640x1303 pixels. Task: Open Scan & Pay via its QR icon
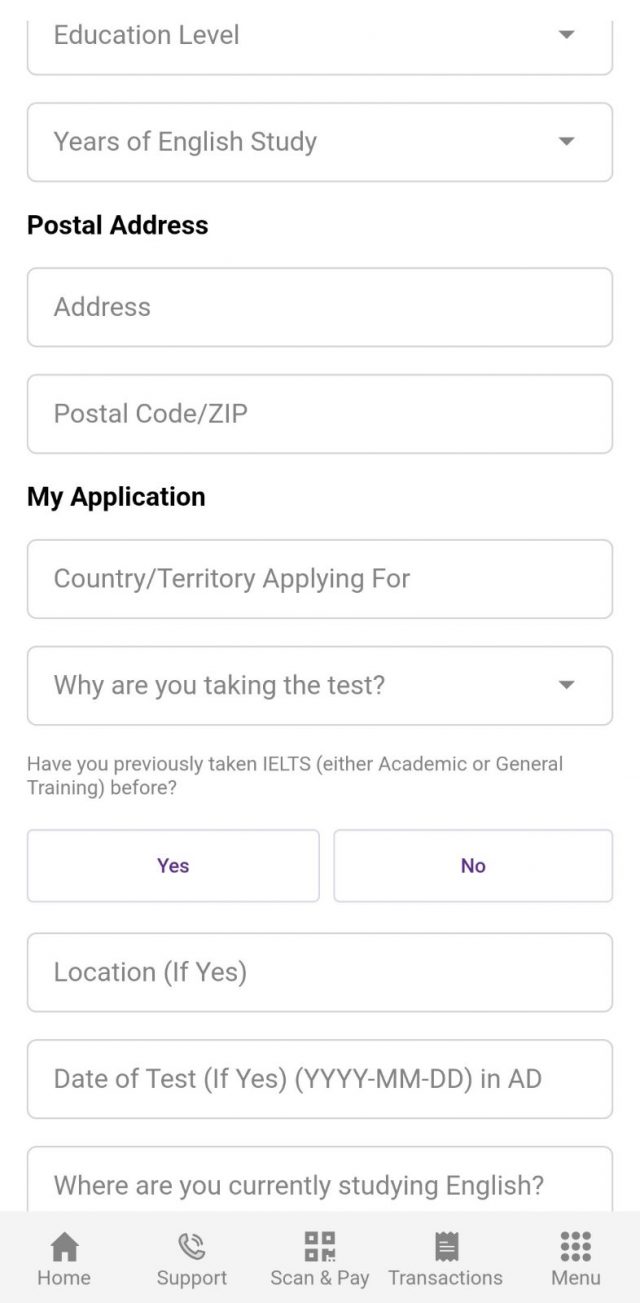pos(319,1246)
